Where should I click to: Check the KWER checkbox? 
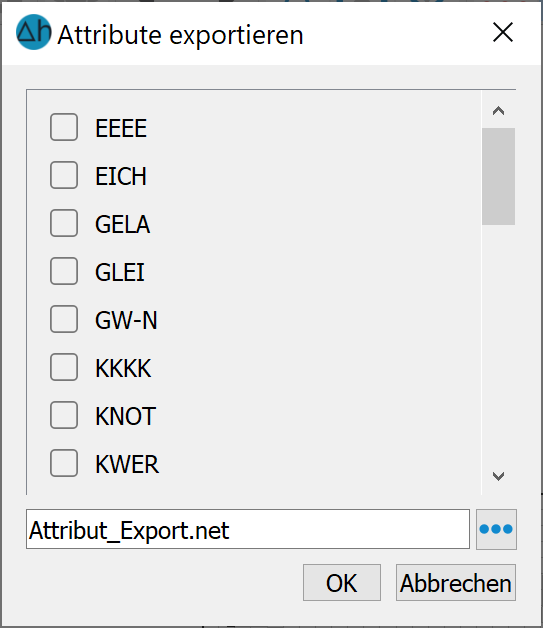coord(64,463)
